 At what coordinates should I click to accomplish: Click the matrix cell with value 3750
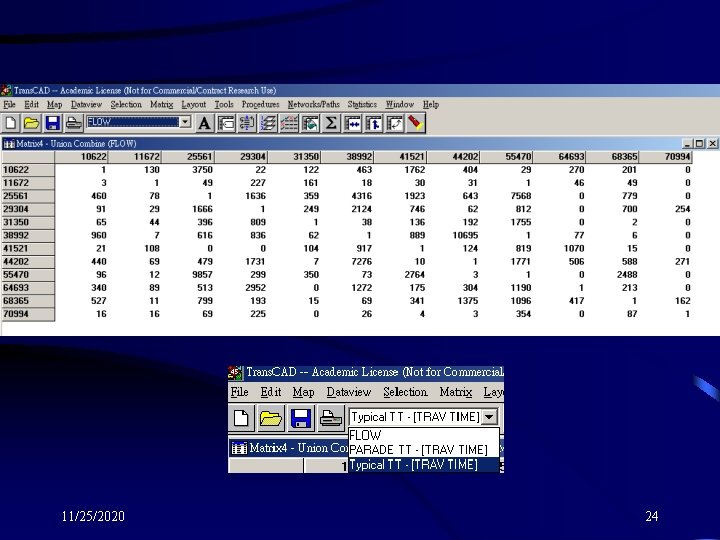[202, 170]
